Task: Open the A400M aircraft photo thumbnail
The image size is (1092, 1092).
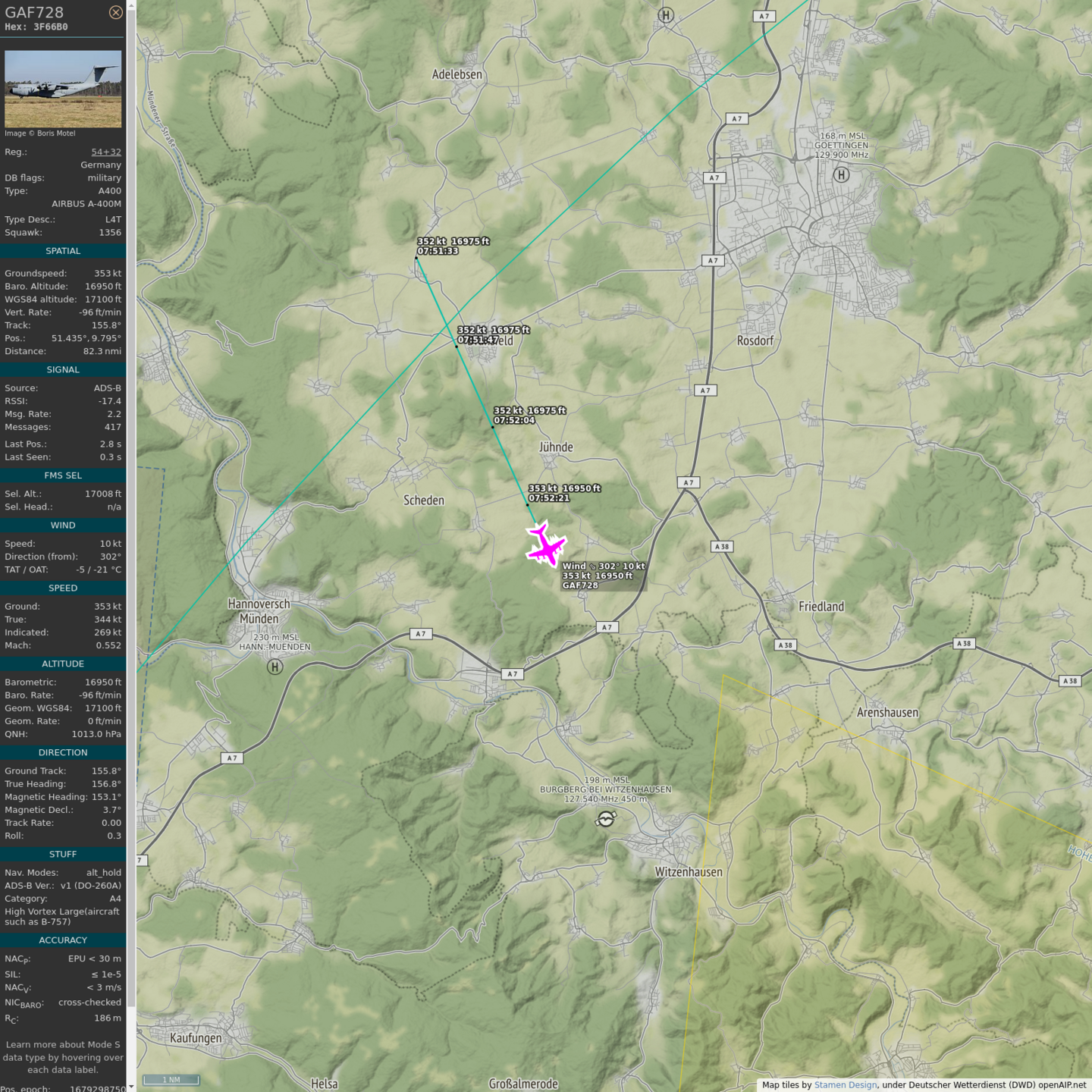Action: point(63,89)
